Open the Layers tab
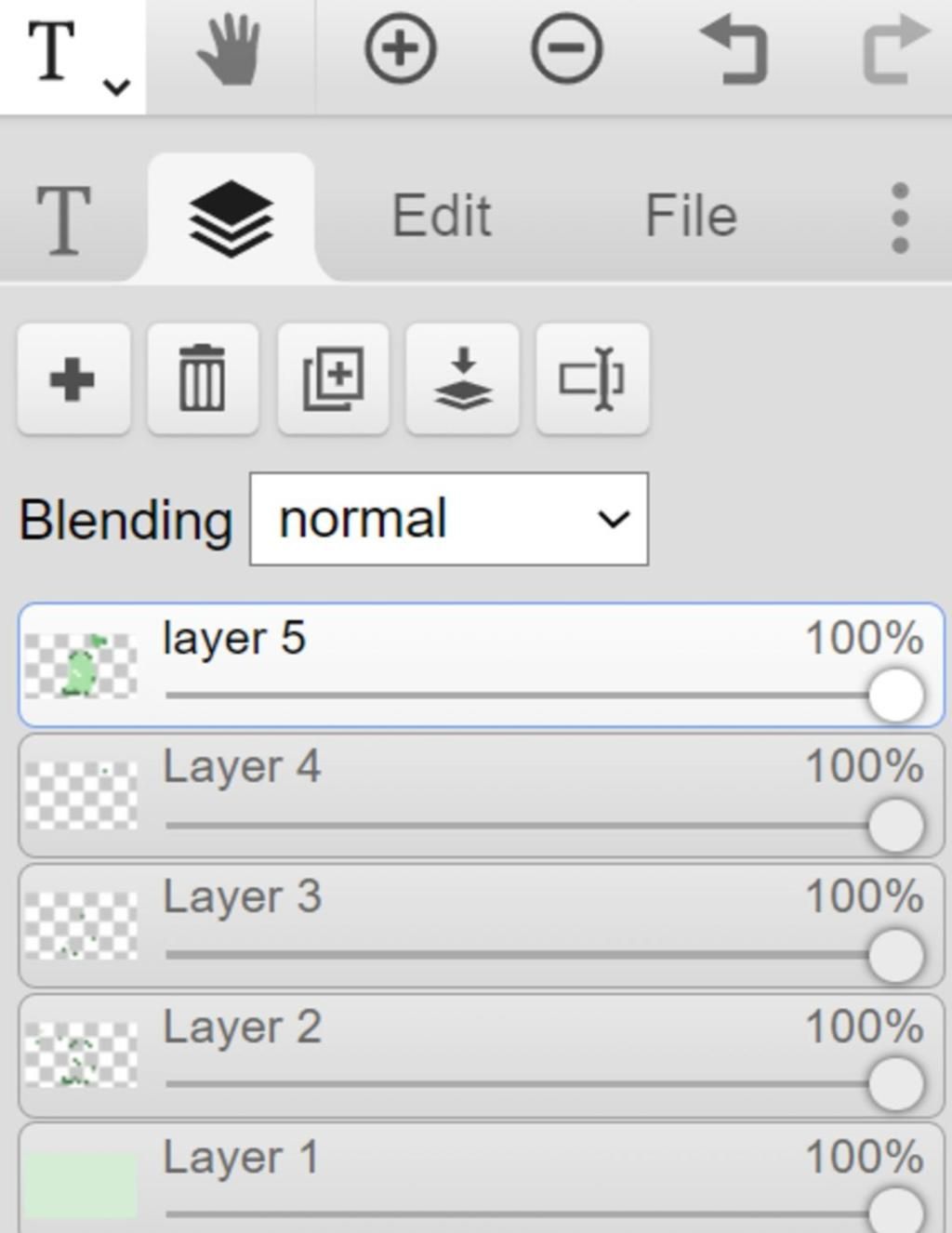The height and width of the screenshot is (1233, 952). coord(231,219)
